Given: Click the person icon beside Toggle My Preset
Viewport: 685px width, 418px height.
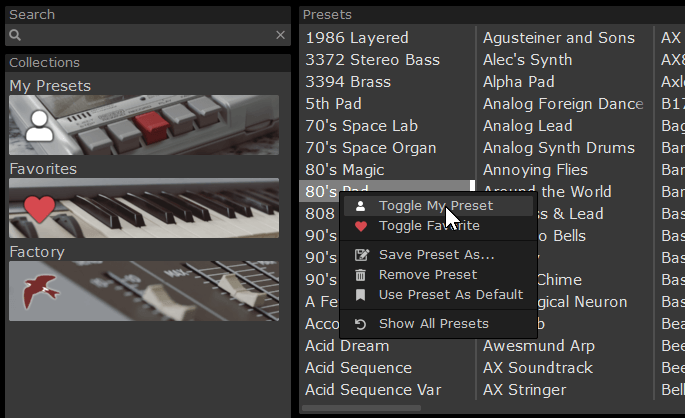Looking at the screenshot, I should (360, 206).
